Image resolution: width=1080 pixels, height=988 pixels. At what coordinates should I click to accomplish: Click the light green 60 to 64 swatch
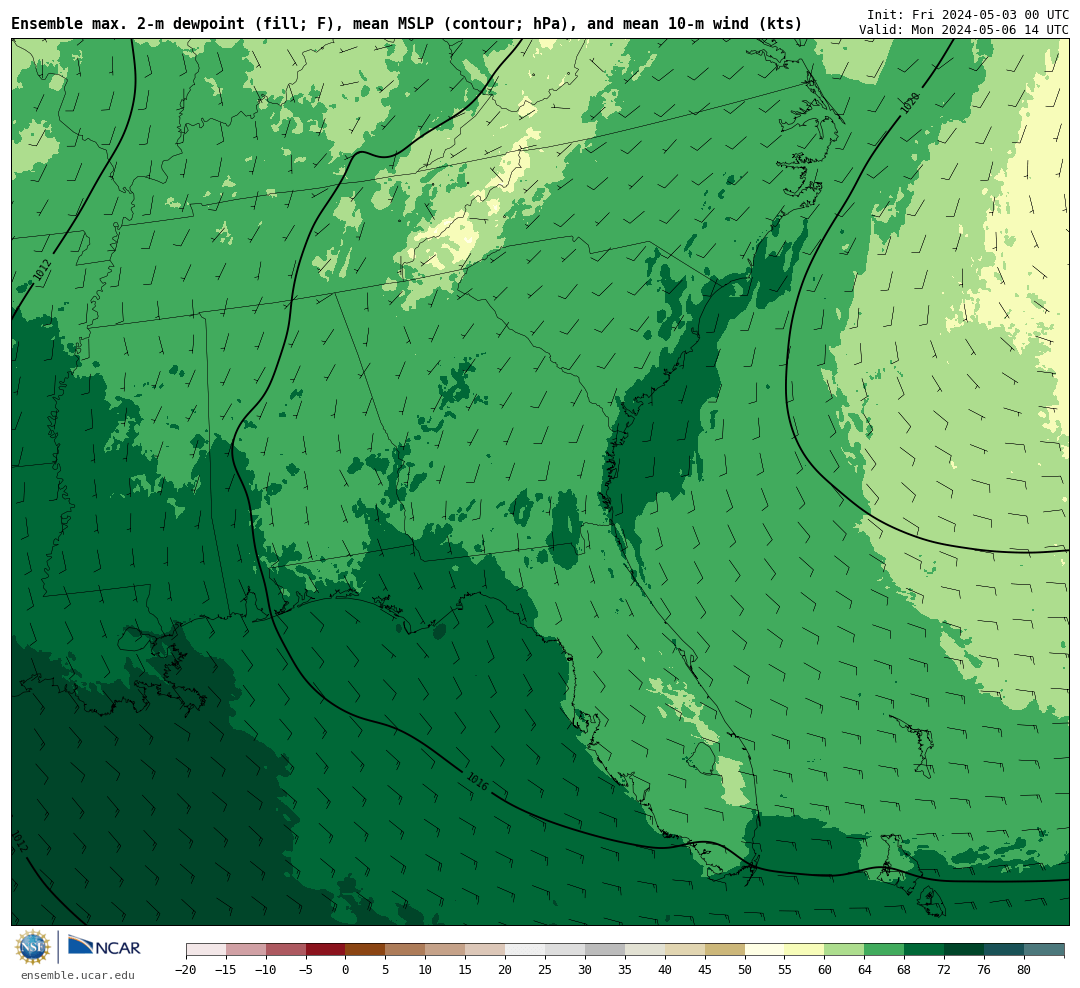tap(844, 950)
